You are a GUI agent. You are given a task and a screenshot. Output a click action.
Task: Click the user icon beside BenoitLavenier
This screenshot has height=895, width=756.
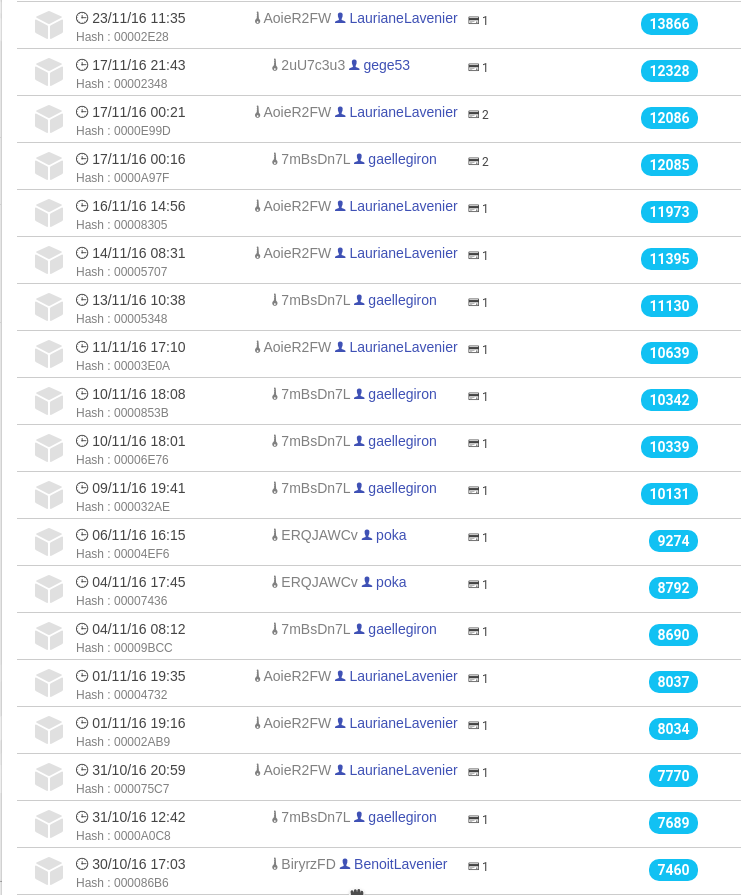345,864
